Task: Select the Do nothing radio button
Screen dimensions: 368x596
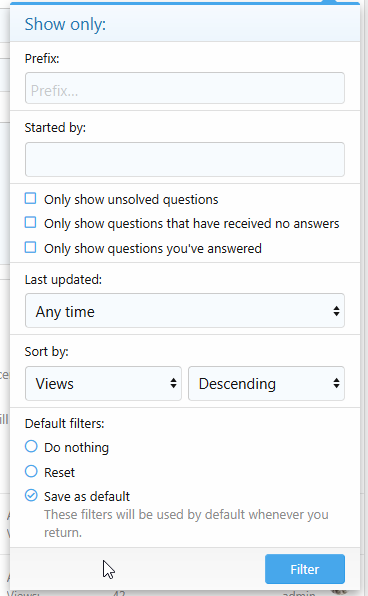Action: pyautogui.click(x=31, y=446)
